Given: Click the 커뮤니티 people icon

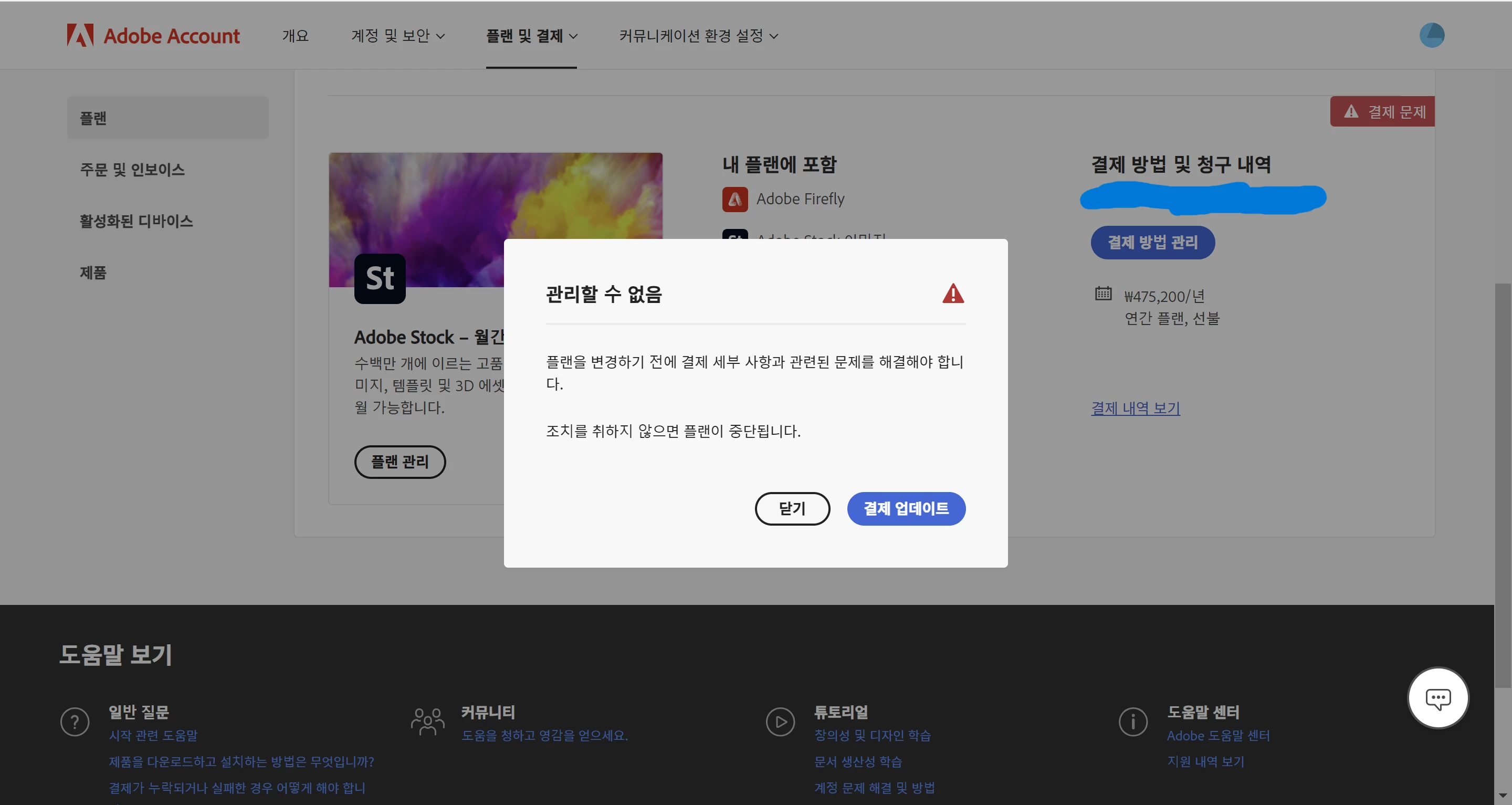Looking at the screenshot, I should (427, 722).
